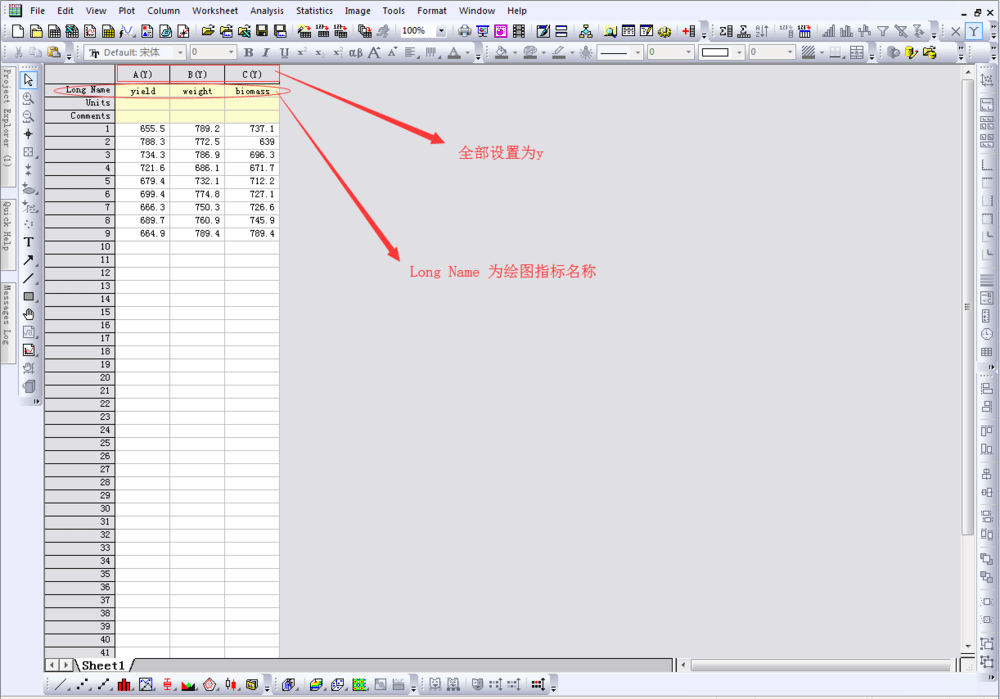Select the Rectangle drawing tool
This screenshot has width=1000, height=699.
pyautogui.click(x=29, y=297)
